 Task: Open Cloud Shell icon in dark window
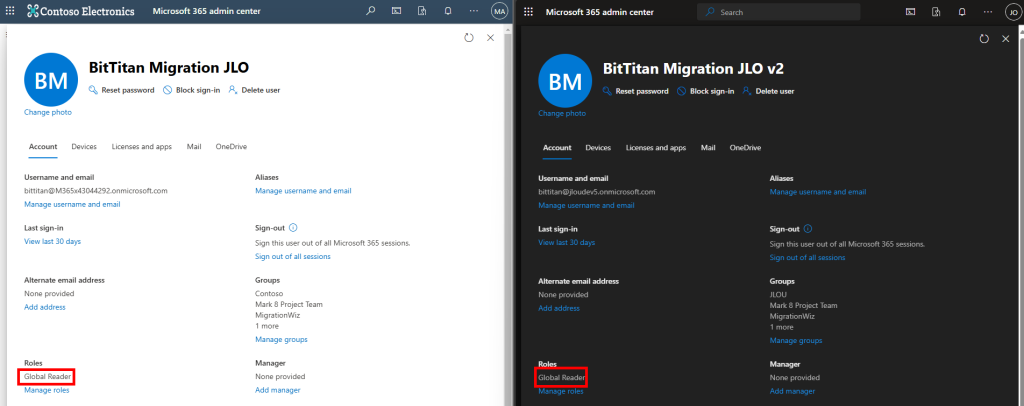(x=910, y=12)
